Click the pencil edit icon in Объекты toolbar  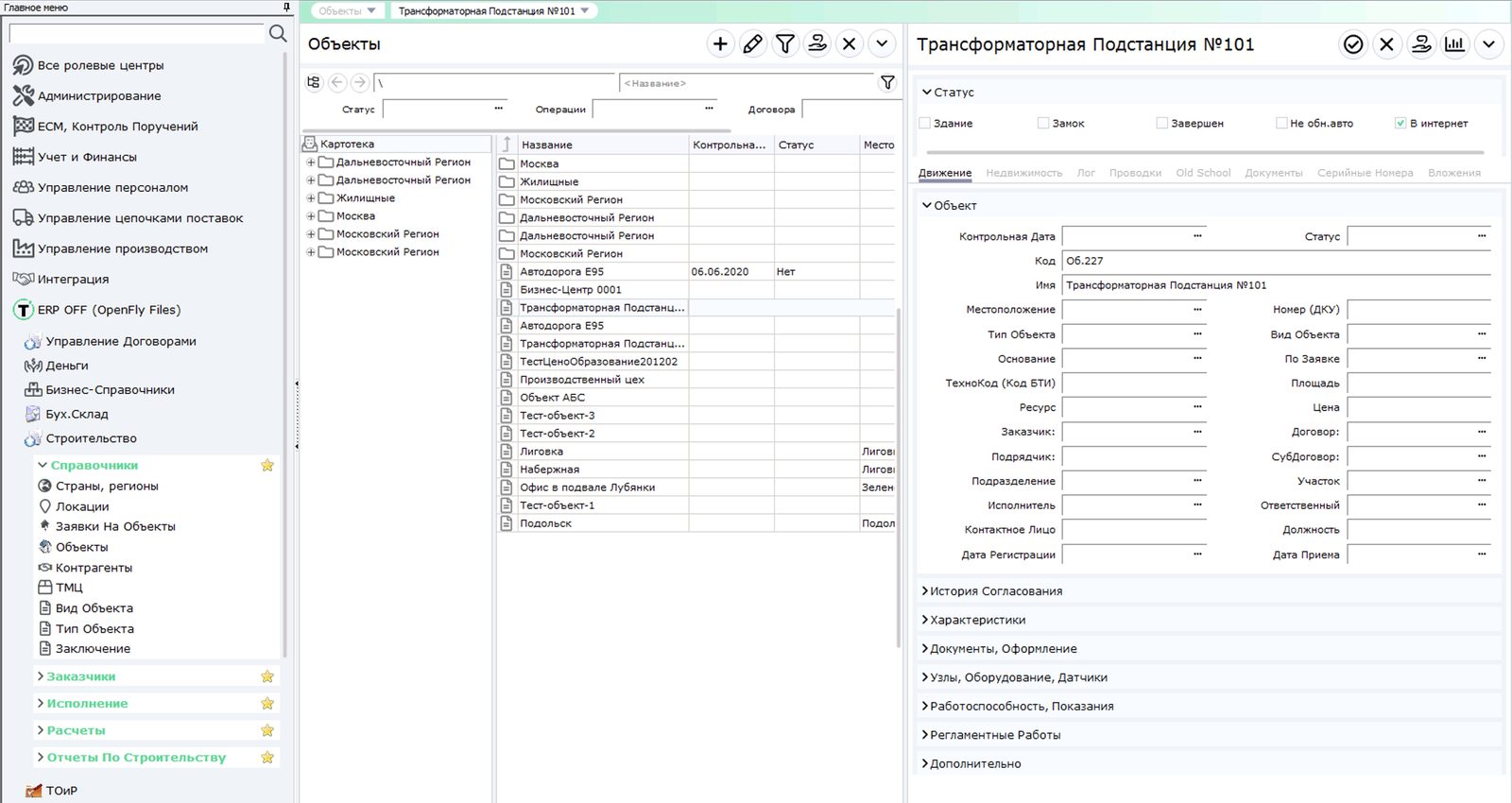pos(752,44)
